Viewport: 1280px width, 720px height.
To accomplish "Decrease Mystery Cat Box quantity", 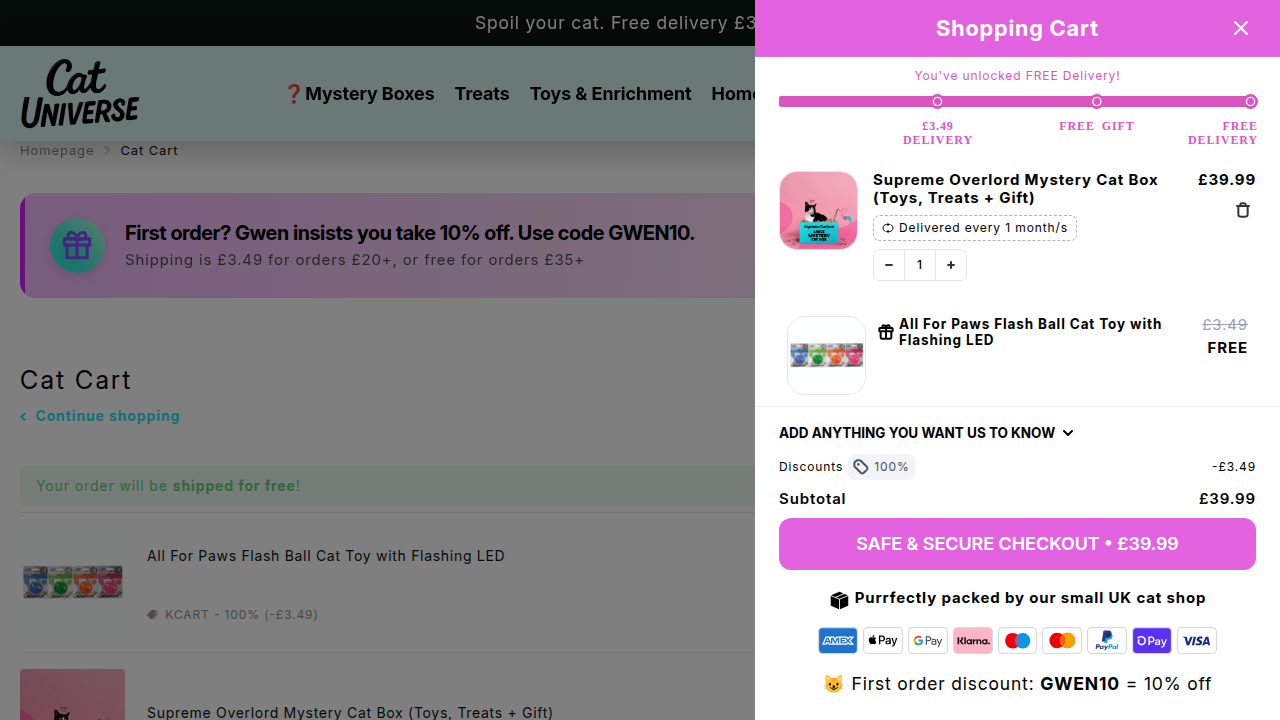I will point(889,265).
